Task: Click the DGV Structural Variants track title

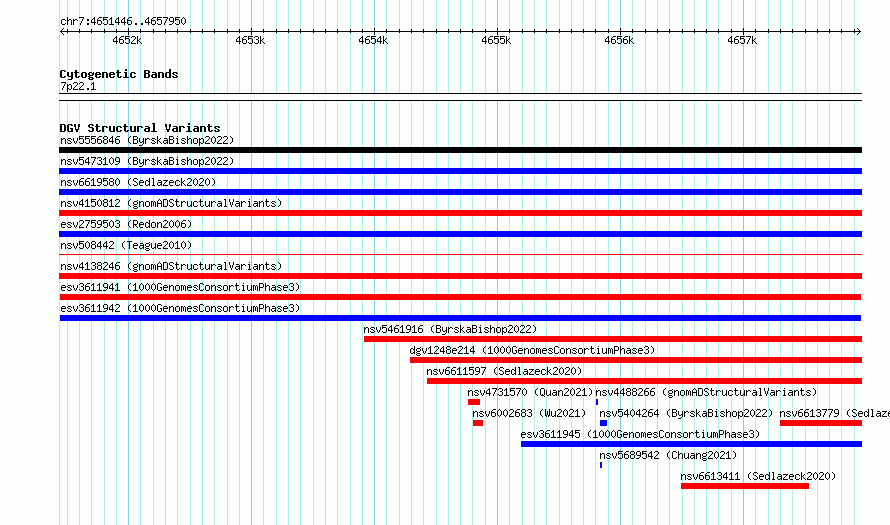Action: tap(140, 128)
